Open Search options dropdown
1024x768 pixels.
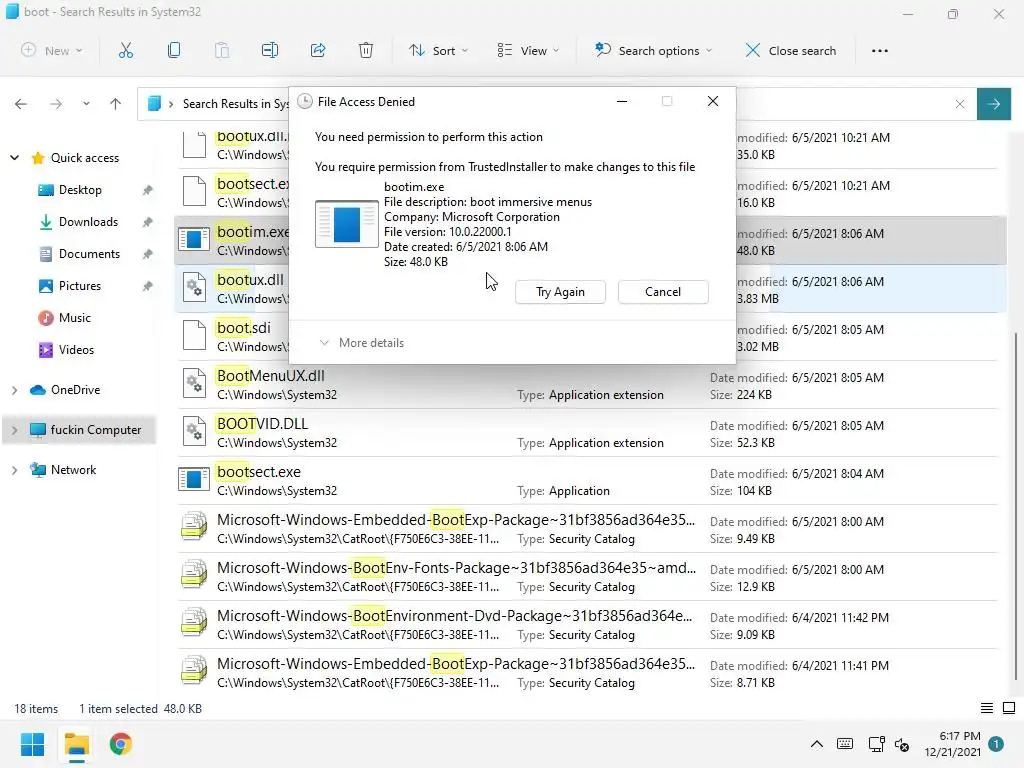click(x=653, y=50)
